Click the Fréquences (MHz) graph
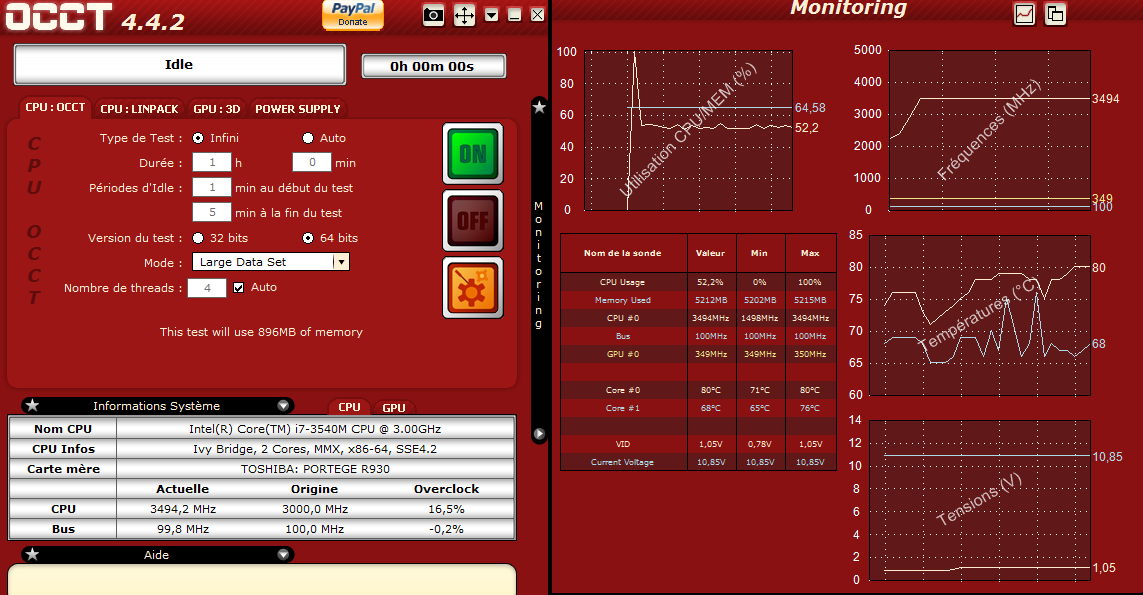1143x595 pixels. pyautogui.click(x=990, y=131)
